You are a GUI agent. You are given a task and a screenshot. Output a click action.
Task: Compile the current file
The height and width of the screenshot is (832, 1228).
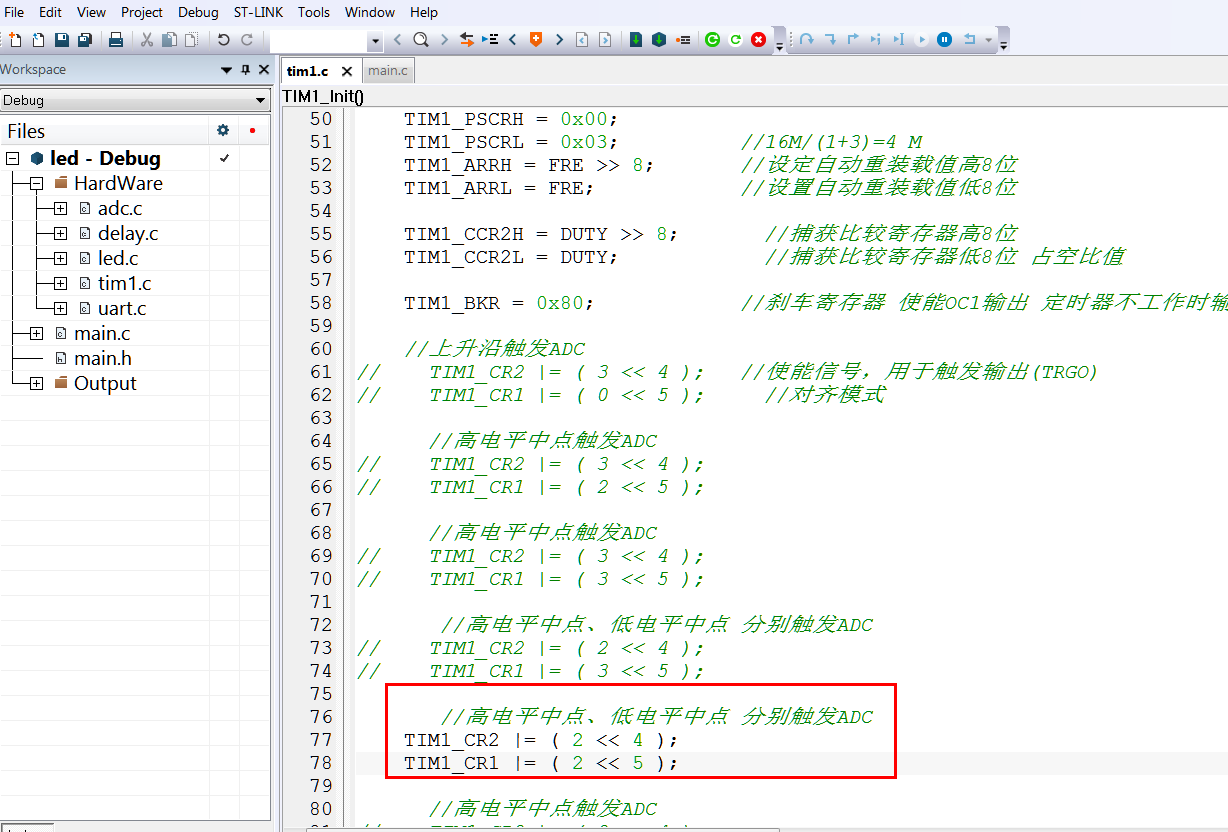pyautogui.click(x=636, y=40)
